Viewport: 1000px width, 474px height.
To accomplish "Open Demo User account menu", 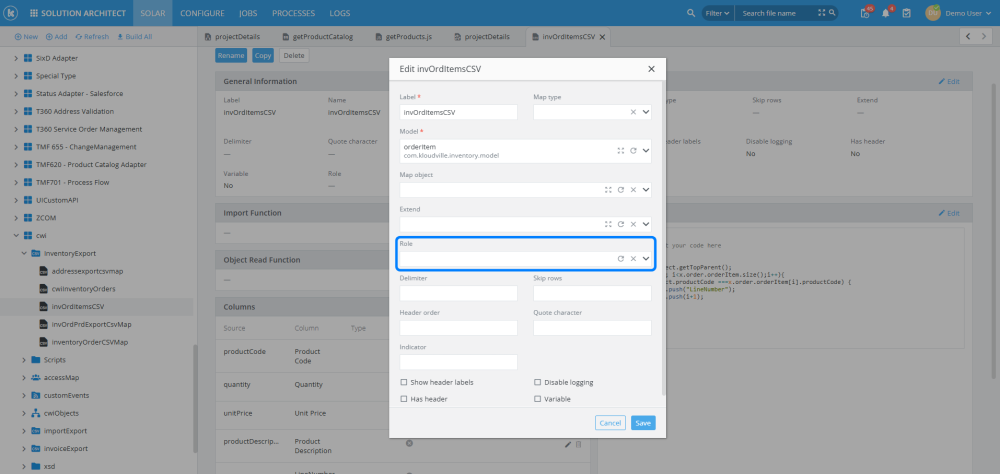I will [x=967, y=13].
